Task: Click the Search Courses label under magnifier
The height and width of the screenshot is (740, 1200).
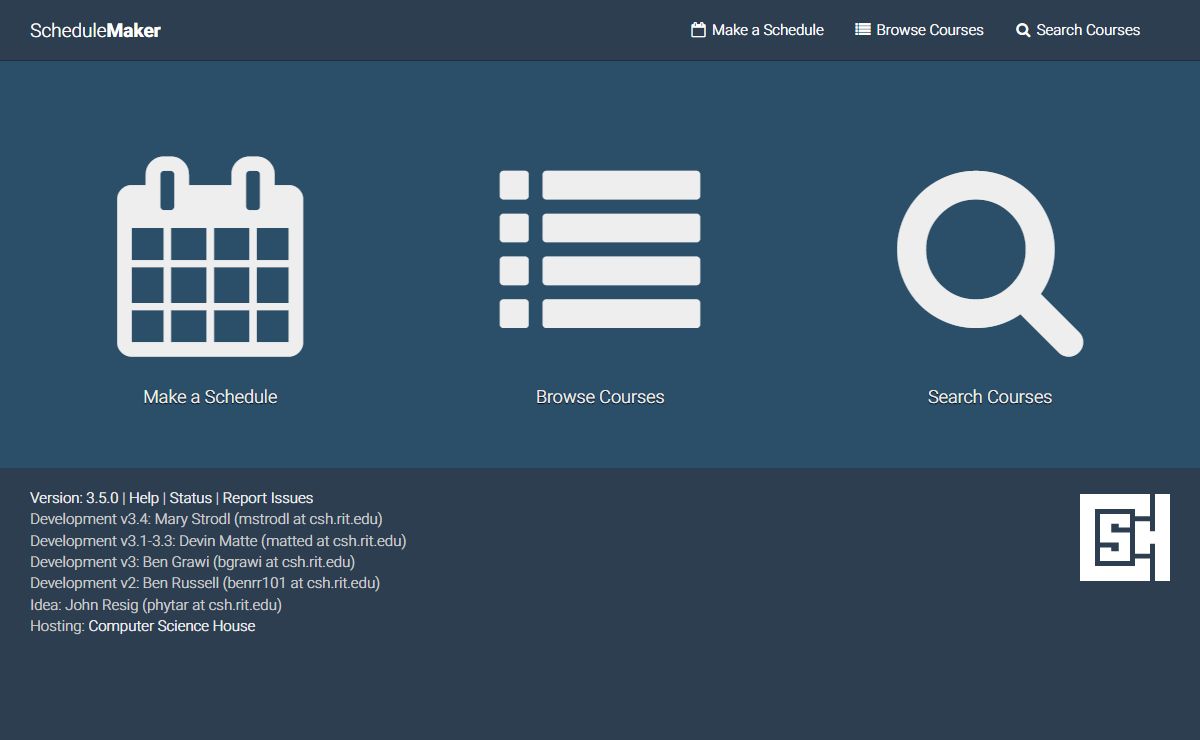Action: point(990,397)
